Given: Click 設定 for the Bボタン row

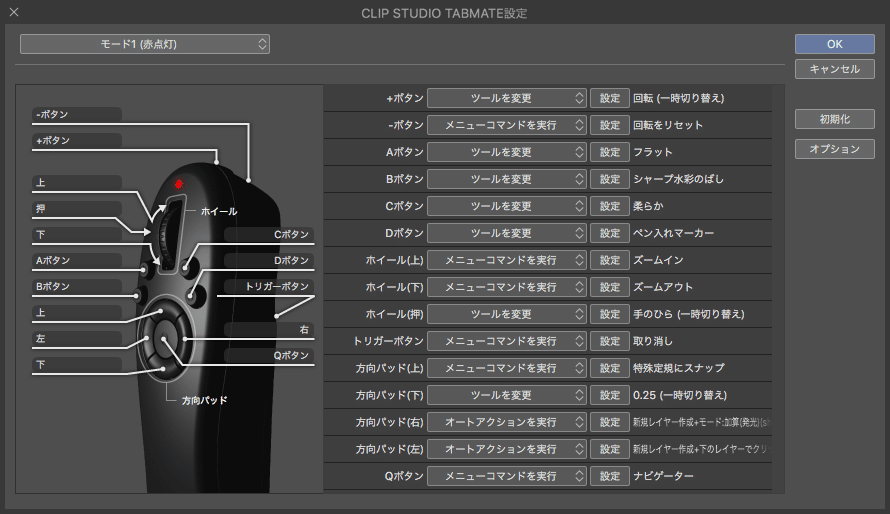Looking at the screenshot, I should tap(610, 179).
